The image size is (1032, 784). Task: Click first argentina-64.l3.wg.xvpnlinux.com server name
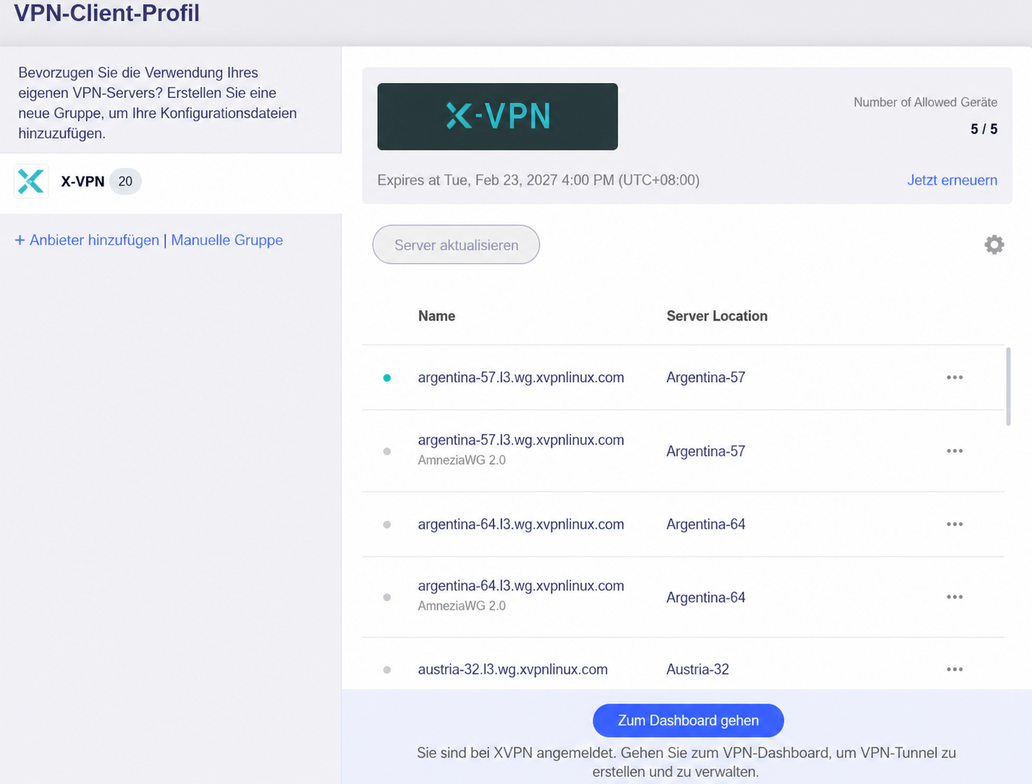pyautogui.click(x=521, y=524)
